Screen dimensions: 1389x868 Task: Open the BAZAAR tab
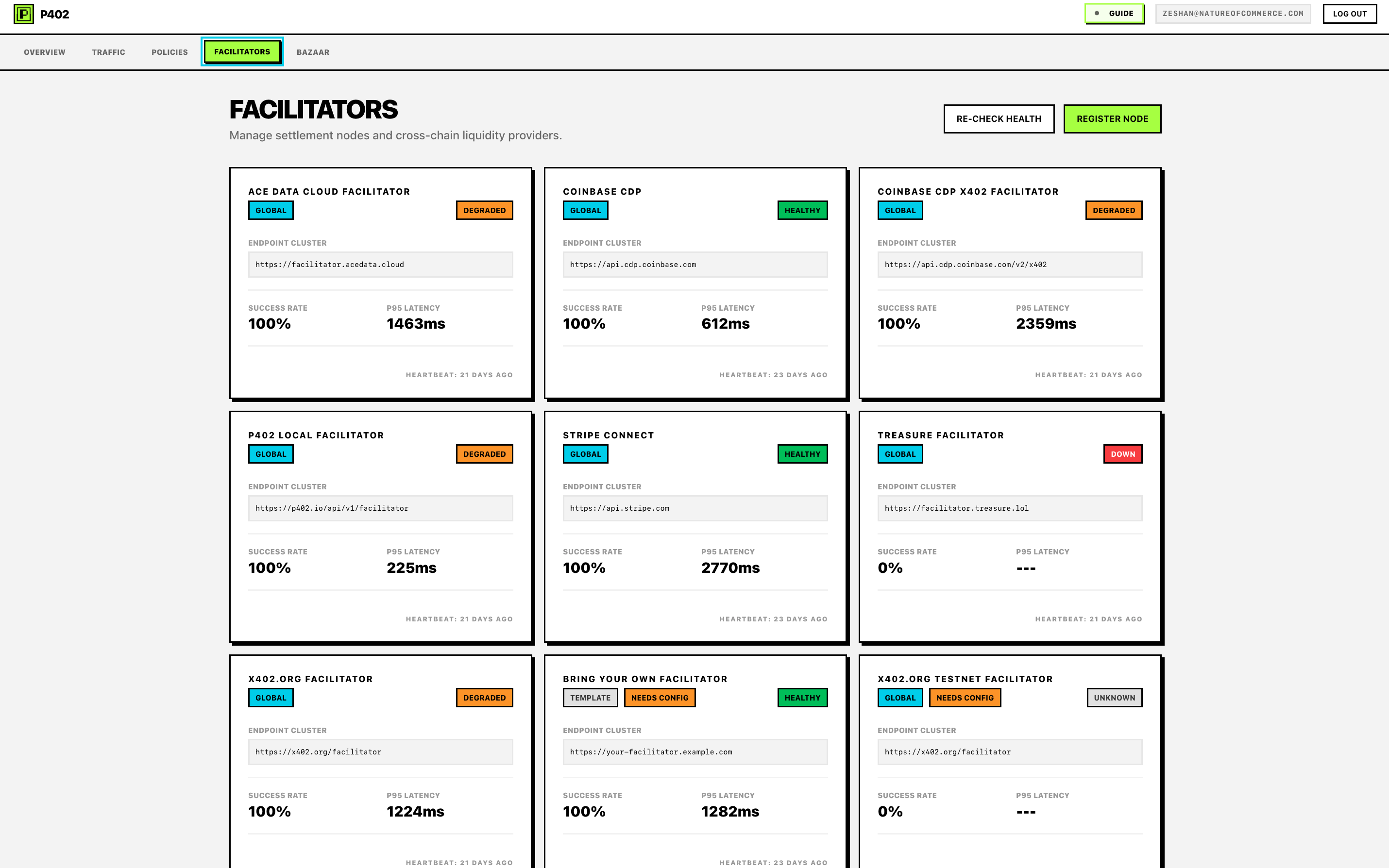point(314,51)
